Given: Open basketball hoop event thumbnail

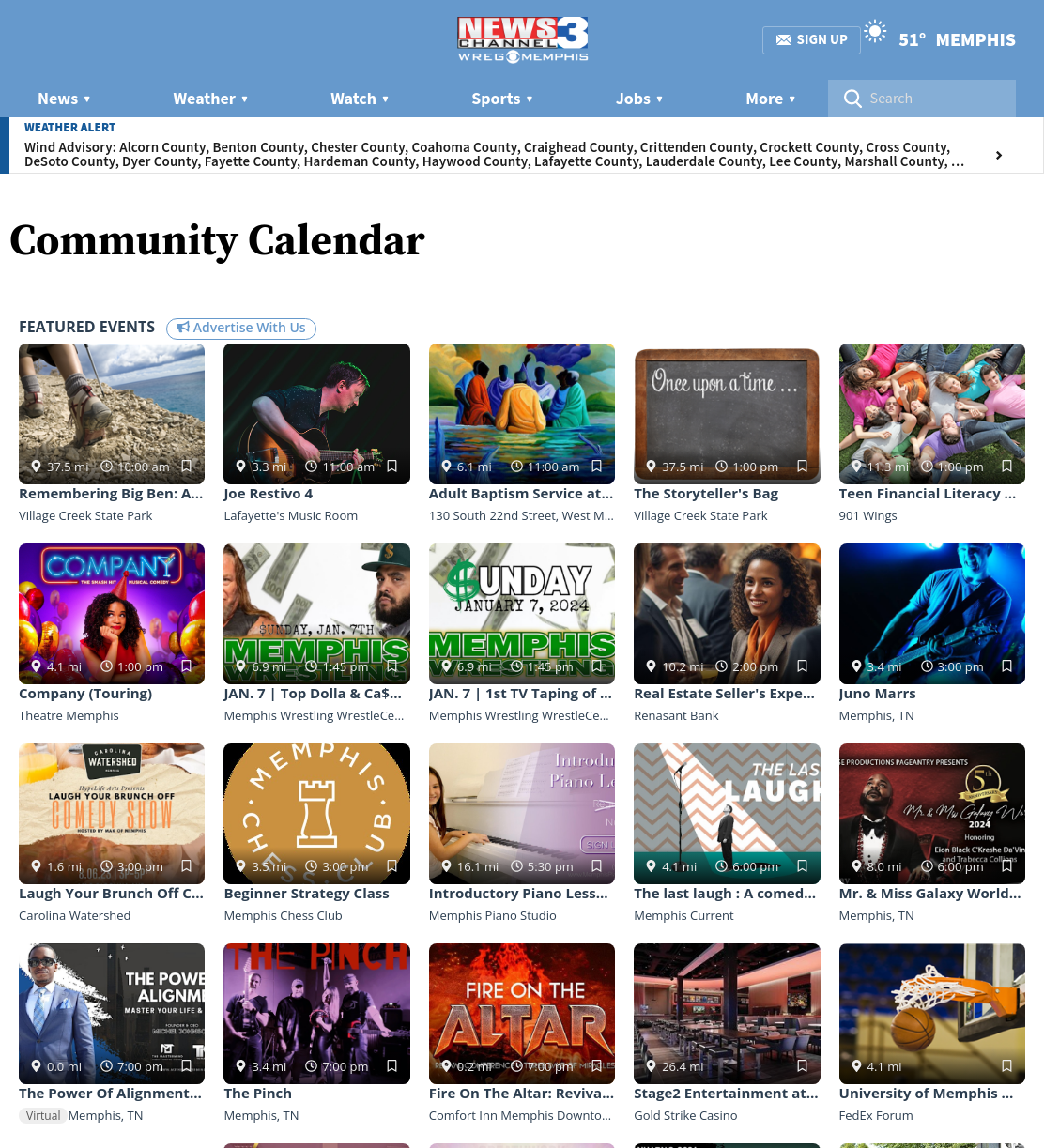Looking at the screenshot, I should click(932, 1014).
